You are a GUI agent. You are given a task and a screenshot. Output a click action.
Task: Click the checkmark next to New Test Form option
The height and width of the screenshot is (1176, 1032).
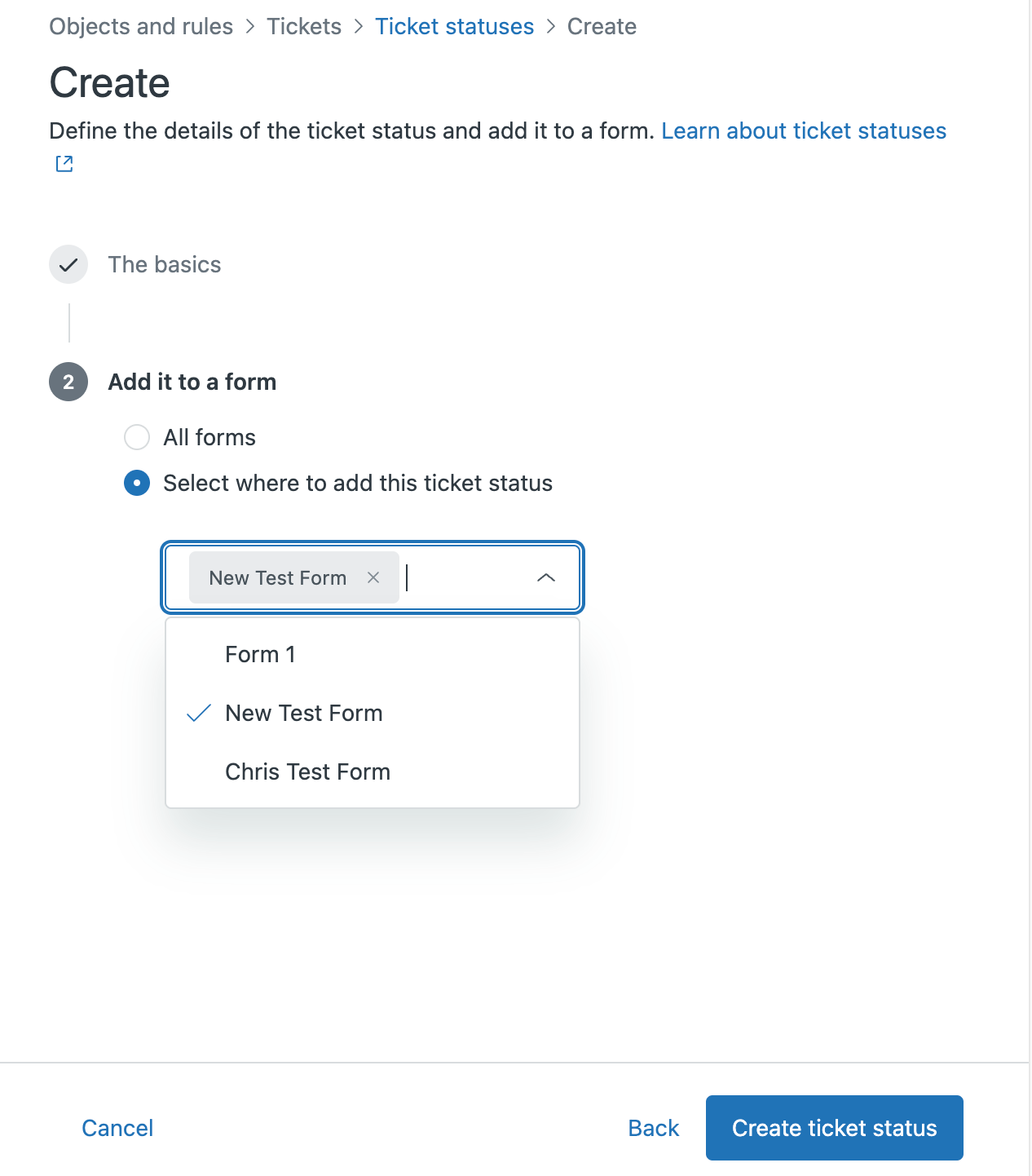pyautogui.click(x=199, y=713)
